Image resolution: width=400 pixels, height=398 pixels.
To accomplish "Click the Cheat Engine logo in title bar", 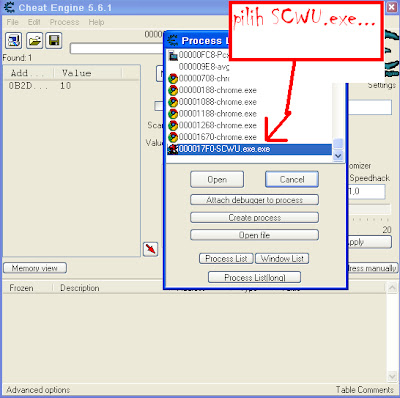I will [9, 7].
